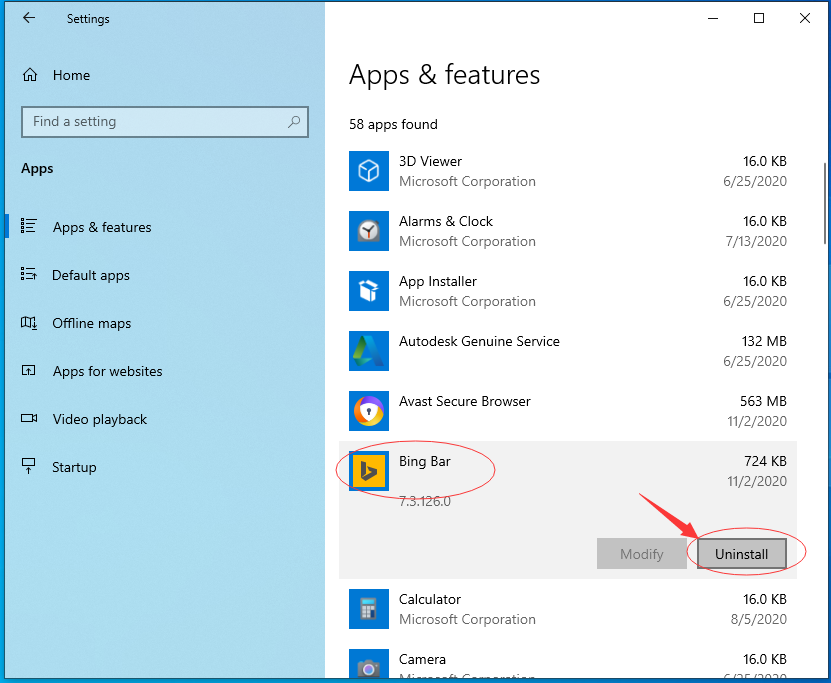Click the 563 MB size value
The height and width of the screenshot is (683, 831).
coord(763,401)
